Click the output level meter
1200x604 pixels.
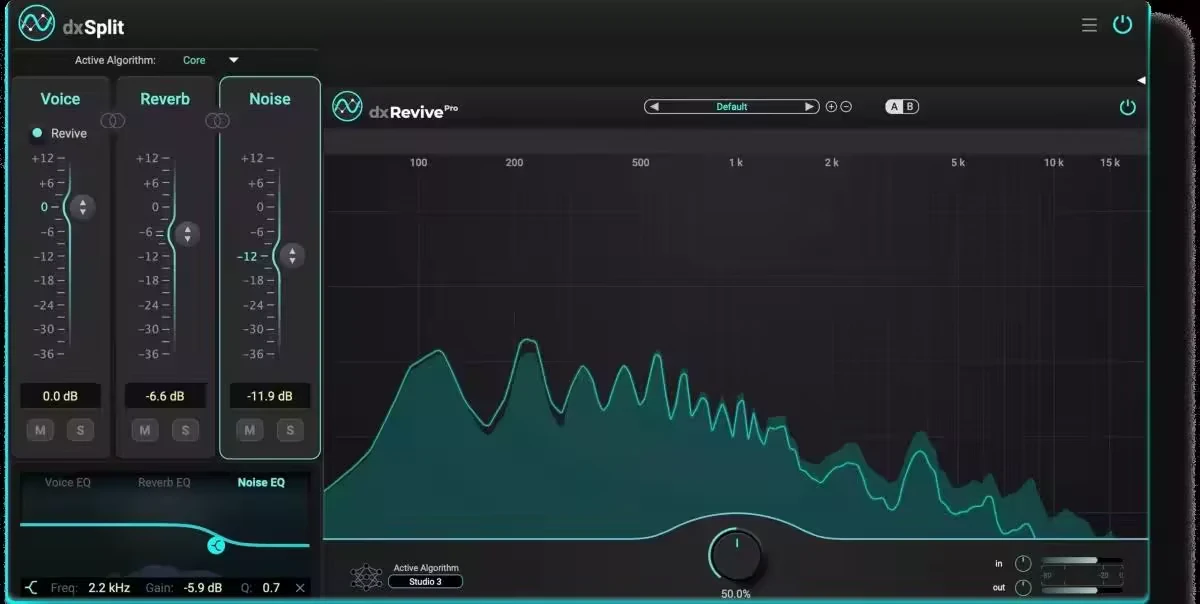point(1082,590)
